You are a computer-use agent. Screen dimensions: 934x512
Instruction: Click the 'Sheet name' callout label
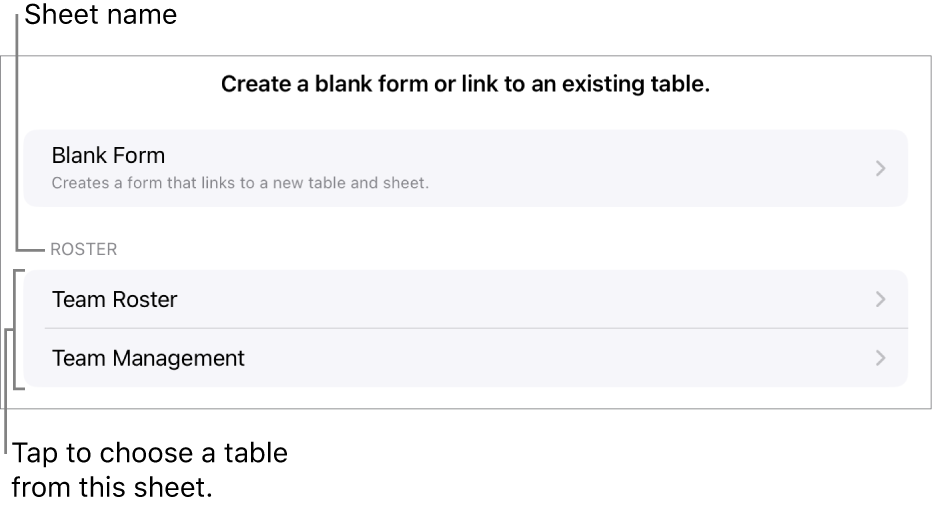(x=100, y=15)
